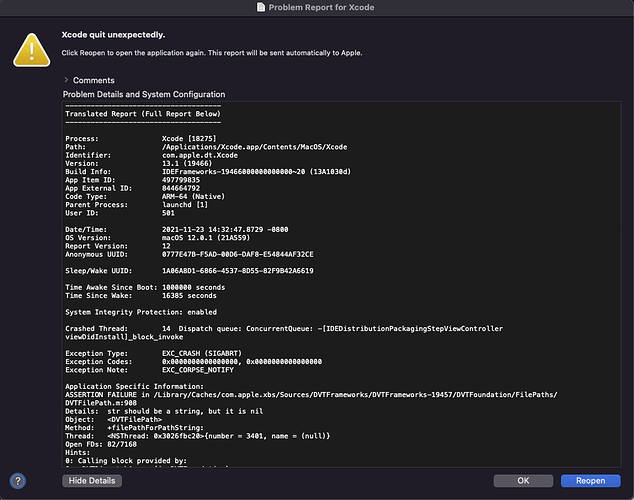Click the path /Applications/Xcode.app/Contents/MacOS/Xcode

click(x=254, y=147)
